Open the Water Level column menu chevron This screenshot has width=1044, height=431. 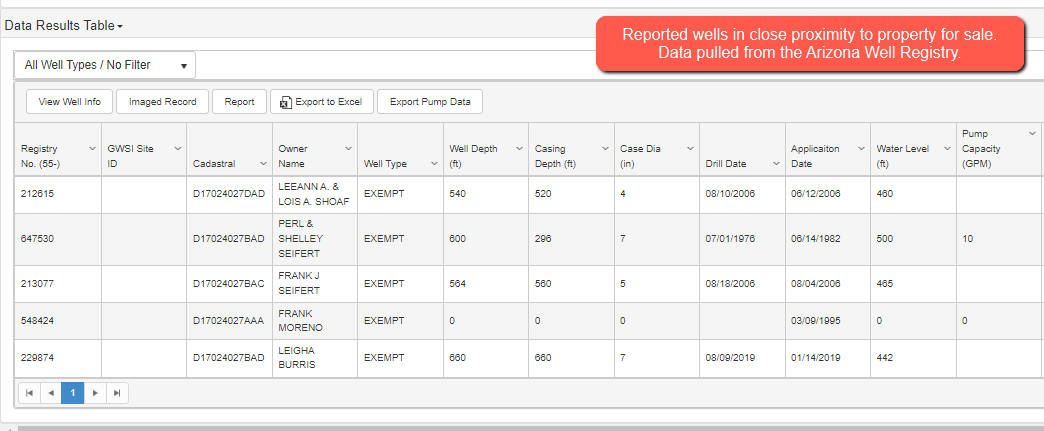point(947,149)
